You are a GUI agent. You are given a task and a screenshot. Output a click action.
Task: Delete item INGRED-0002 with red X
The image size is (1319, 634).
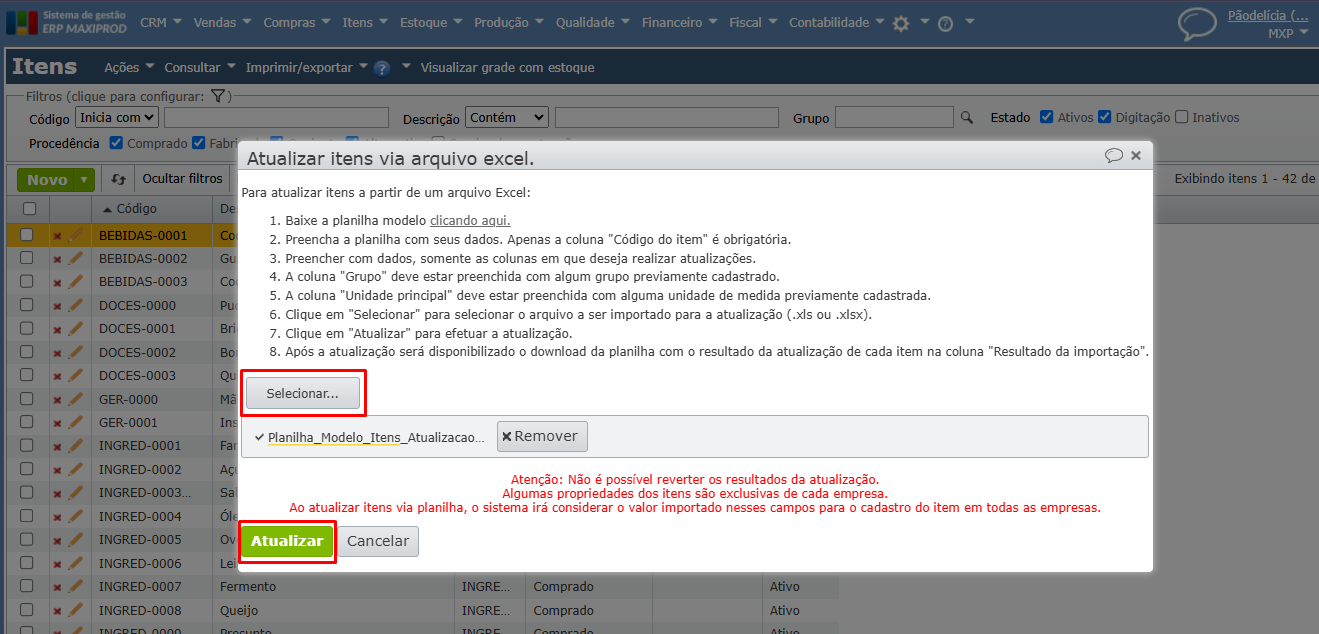point(57,470)
